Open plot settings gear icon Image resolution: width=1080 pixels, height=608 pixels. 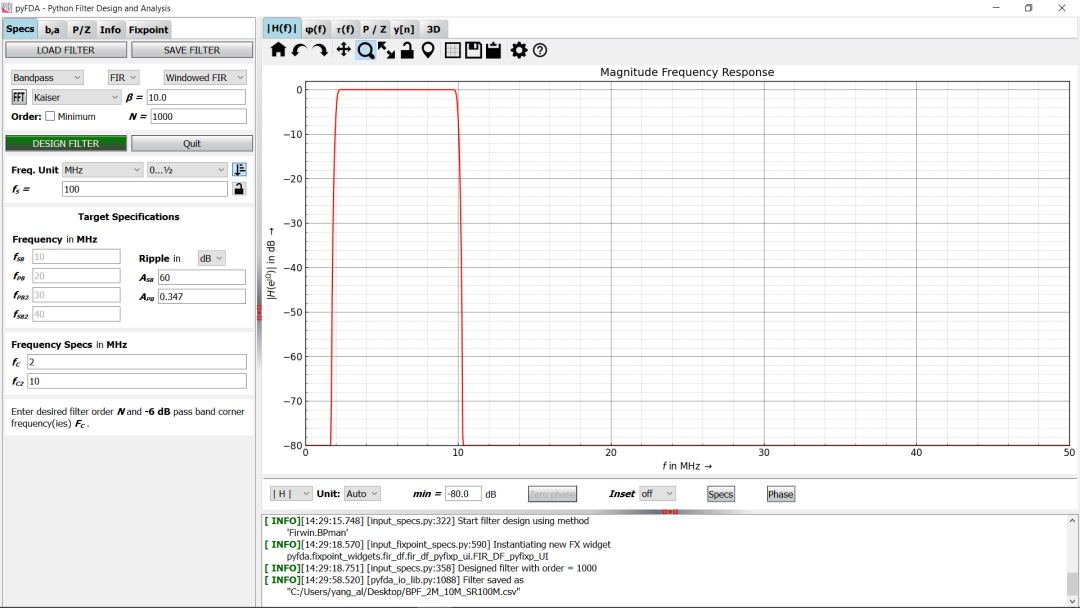[519, 50]
